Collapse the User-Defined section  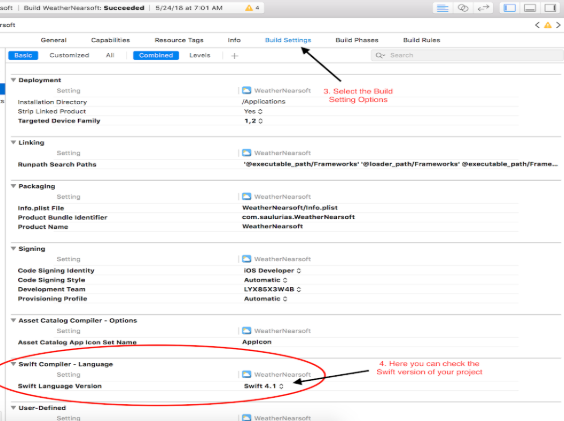click(13, 408)
